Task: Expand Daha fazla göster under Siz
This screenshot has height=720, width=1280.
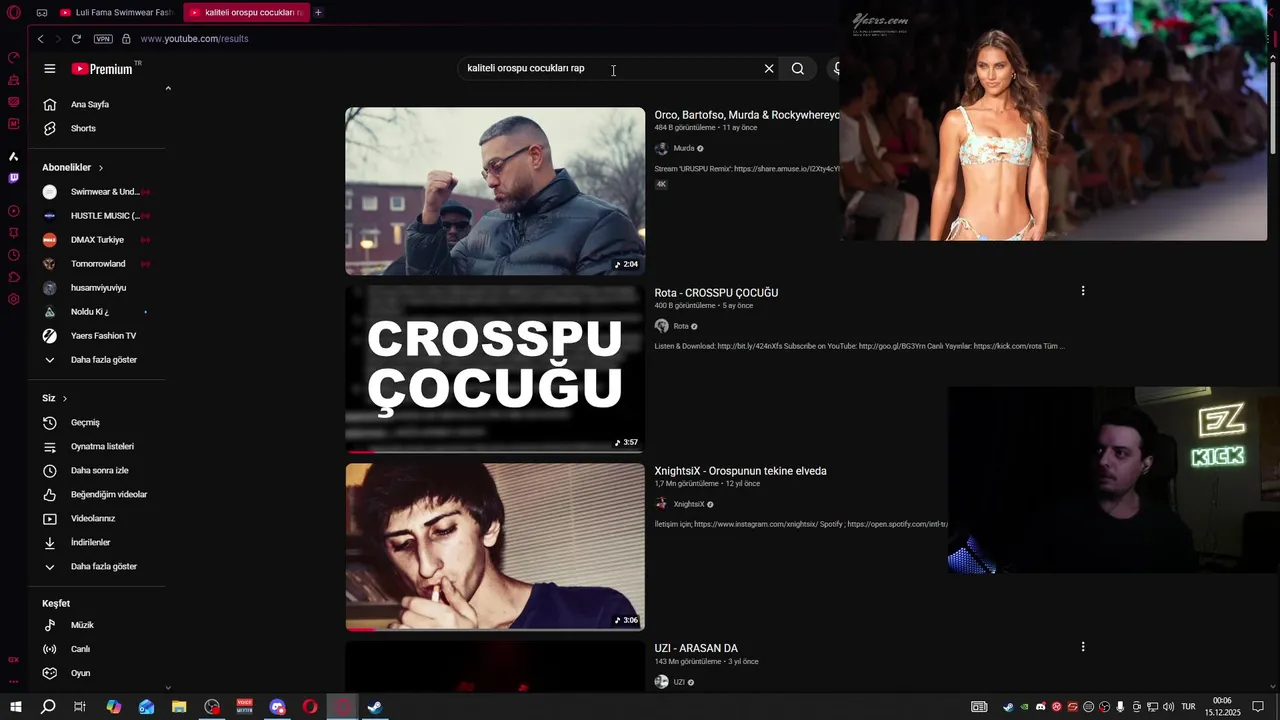Action: point(98,567)
